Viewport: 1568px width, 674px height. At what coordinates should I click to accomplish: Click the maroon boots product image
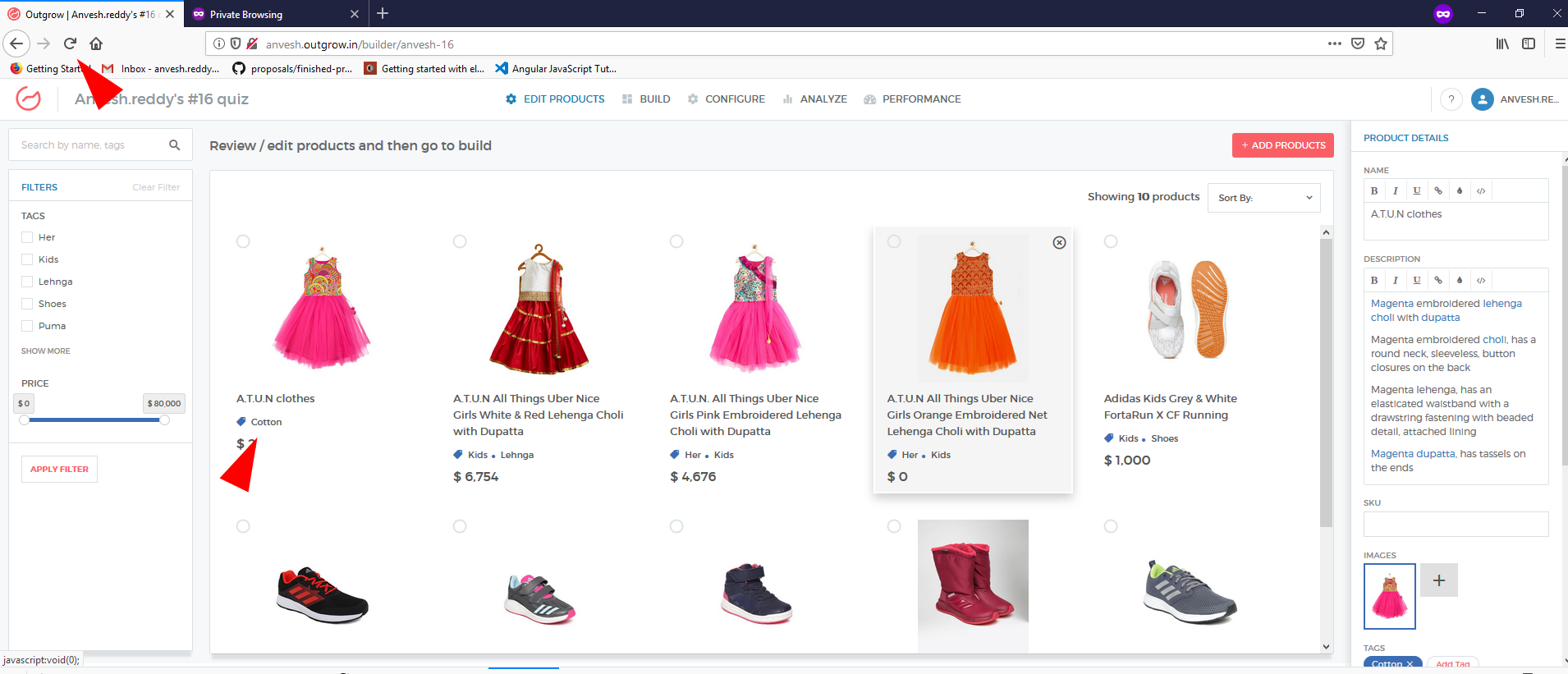973,586
